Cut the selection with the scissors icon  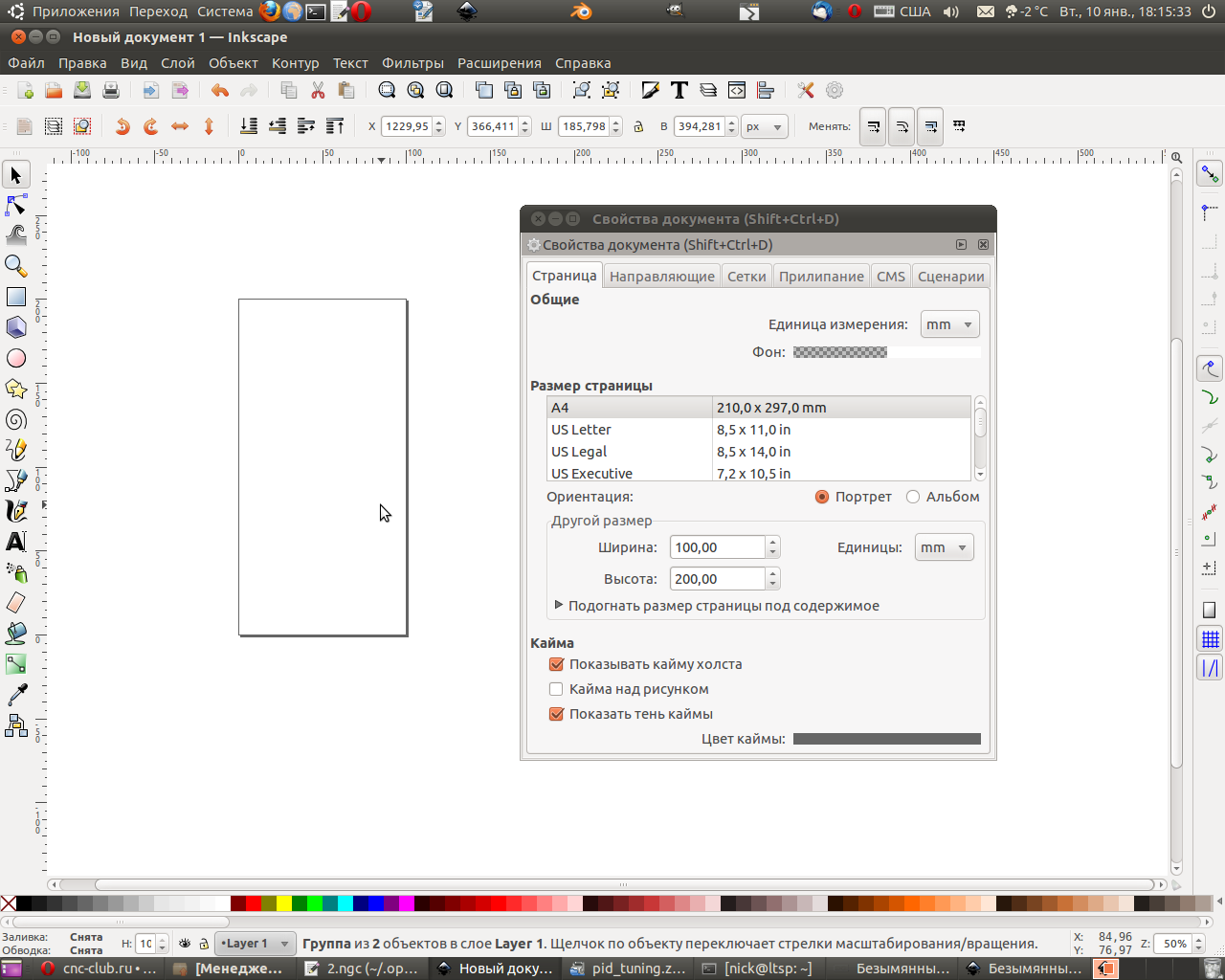(x=318, y=90)
